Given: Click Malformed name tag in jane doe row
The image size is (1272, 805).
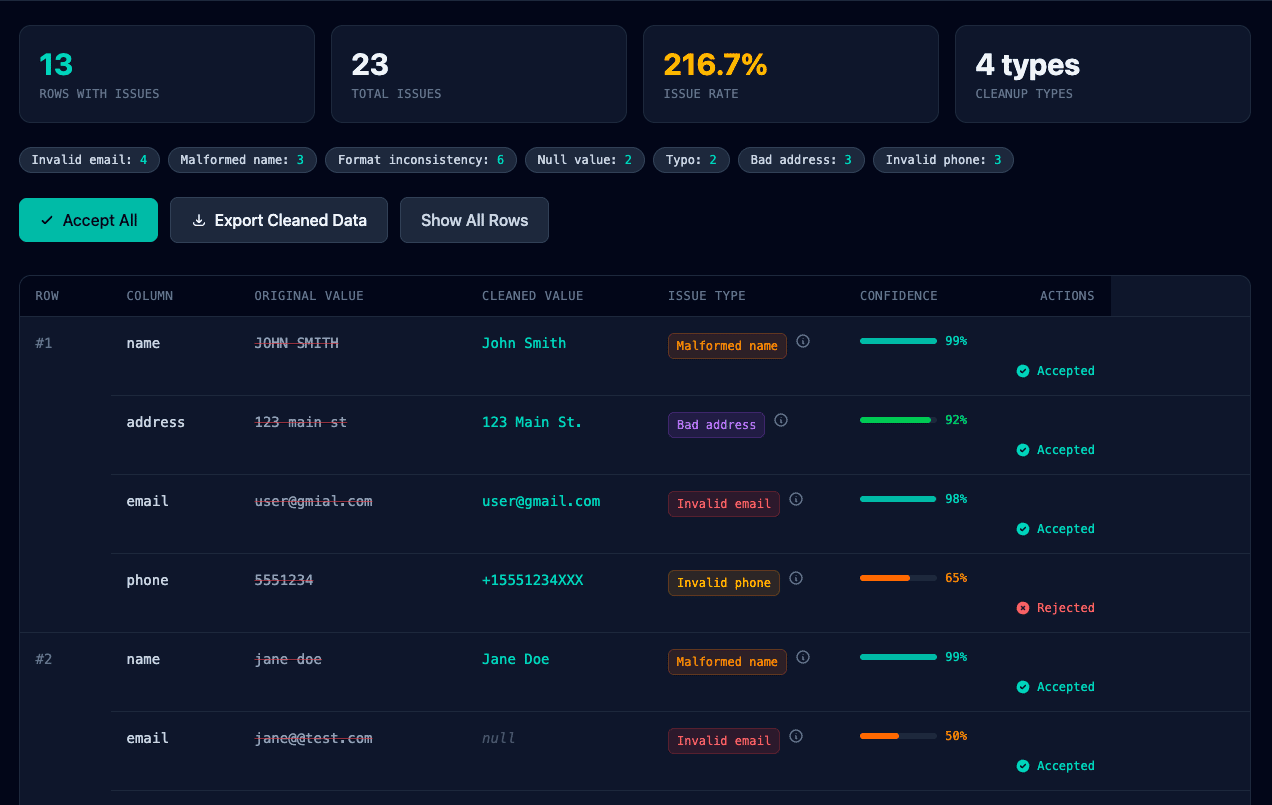Looking at the screenshot, I should (x=727, y=662).
